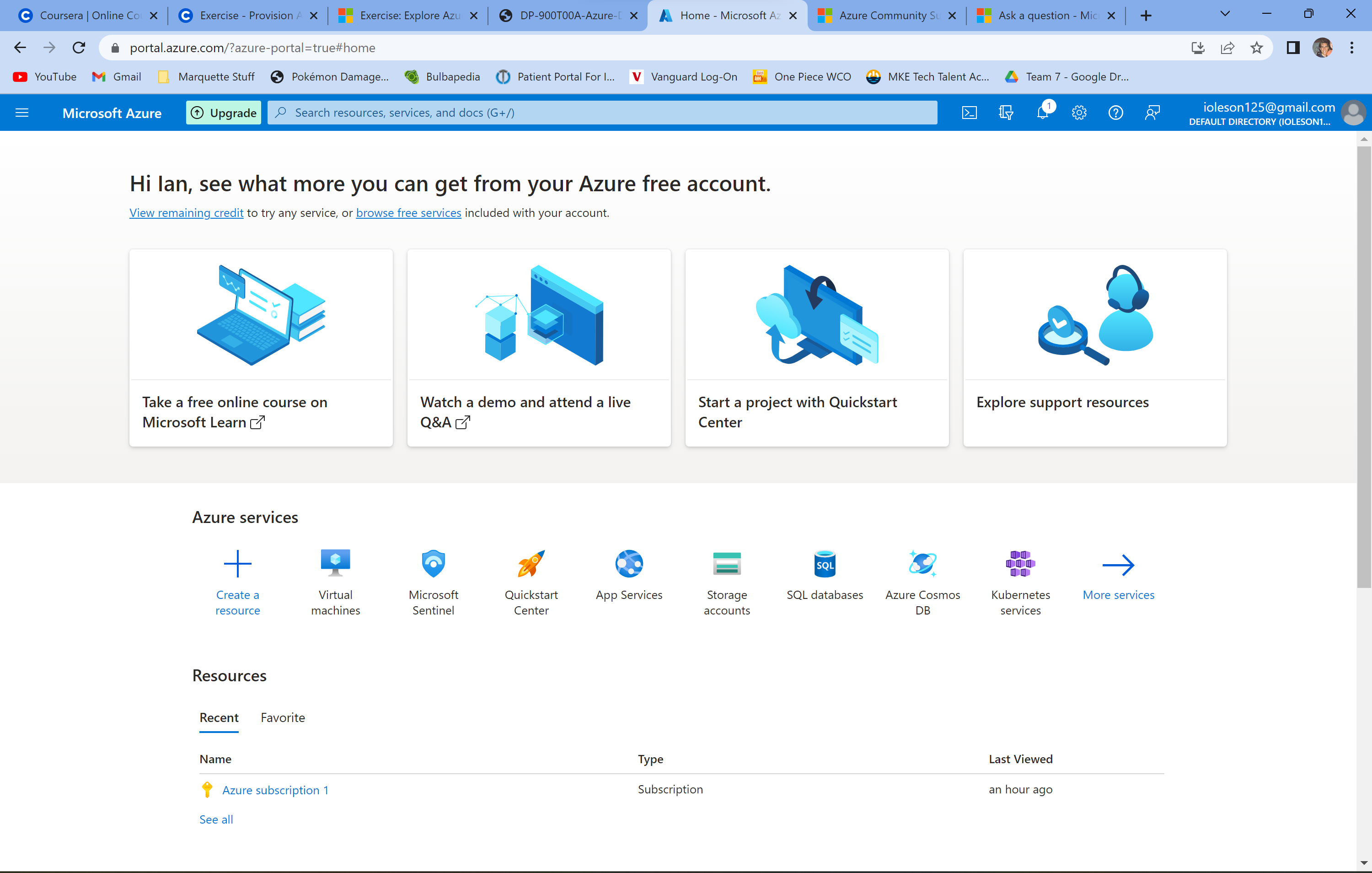
Task: Open Gmail bookmark
Action: point(116,76)
